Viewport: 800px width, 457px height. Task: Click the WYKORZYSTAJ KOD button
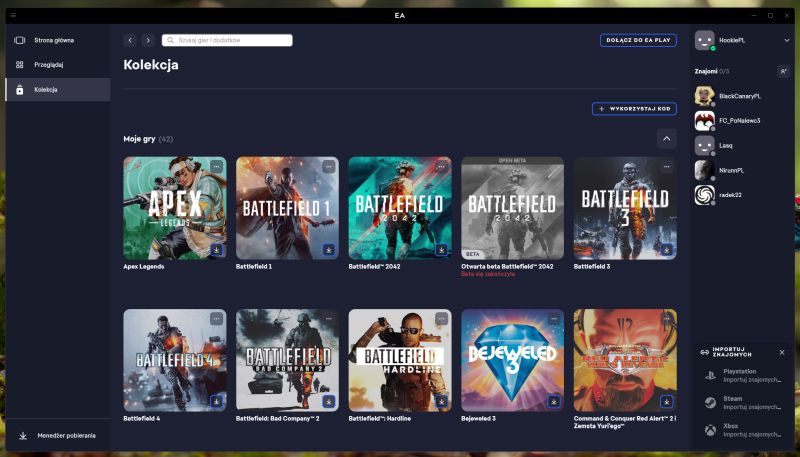[x=634, y=109]
